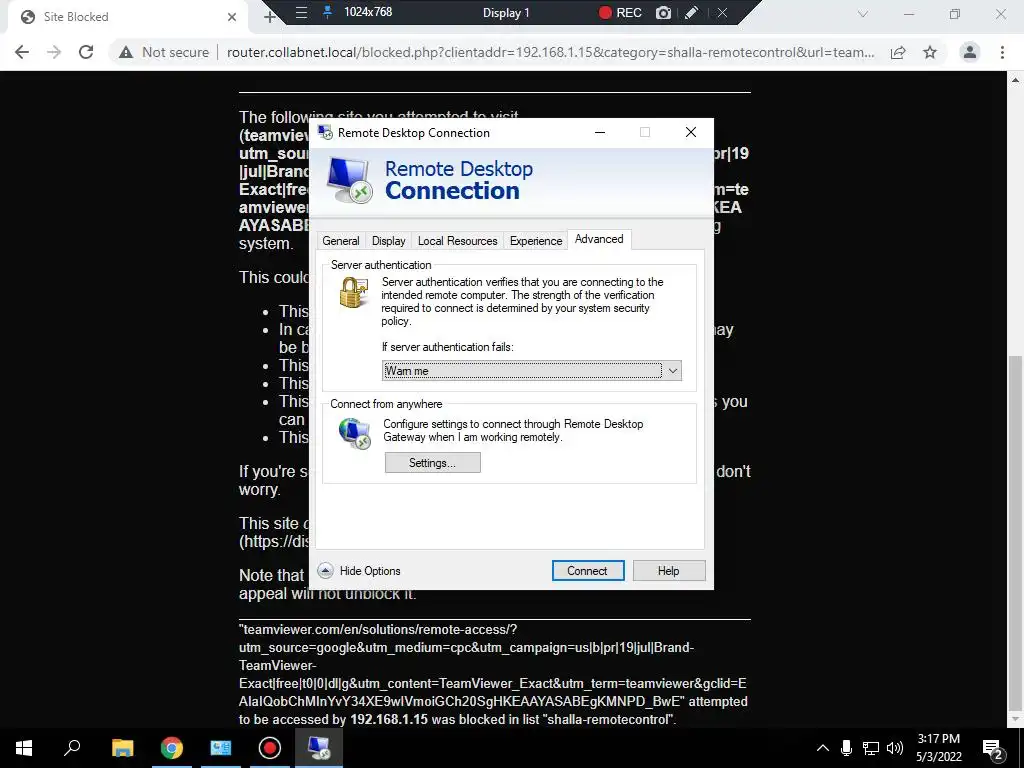Open volume control tray icon
Image resolution: width=1024 pixels, height=768 pixels.
tap(895, 748)
